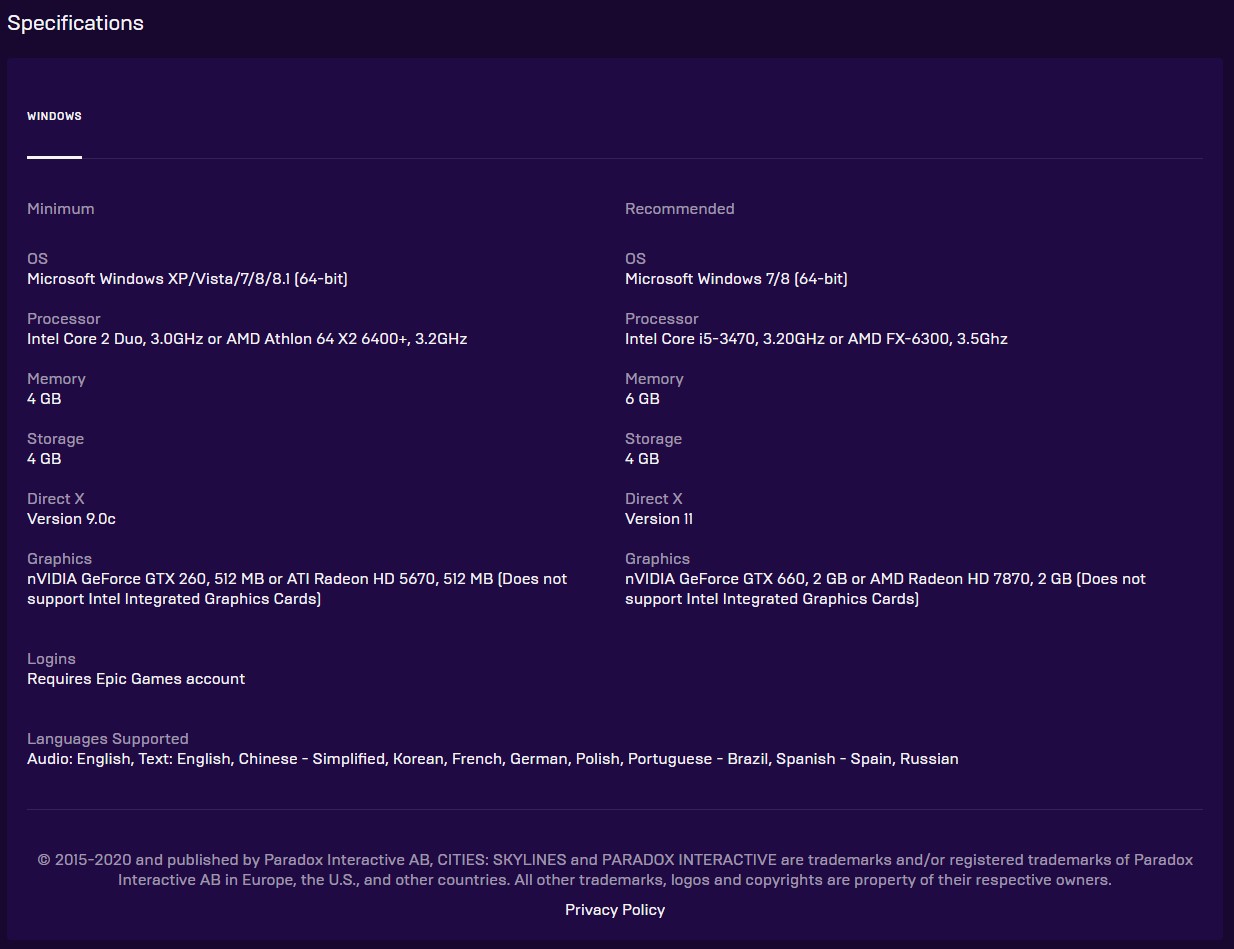Click the Specifications heading

pyautogui.click(x=75, y=23)
